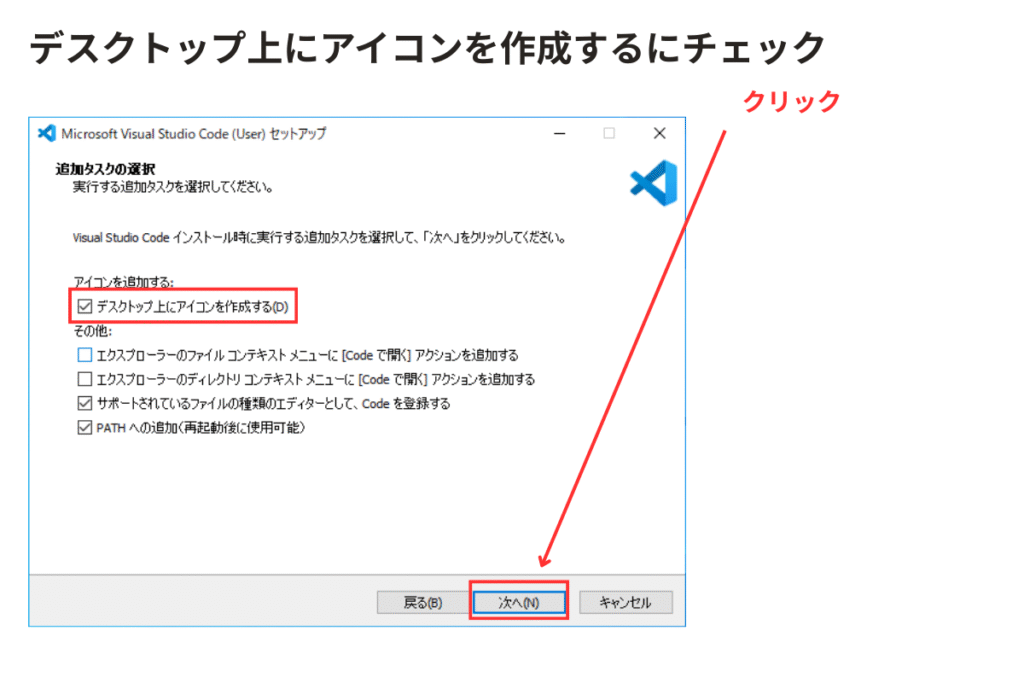Uncheck サポートされているファイルの種類のエディター registration
The image size is (1024, 683).
click(84, 404)
